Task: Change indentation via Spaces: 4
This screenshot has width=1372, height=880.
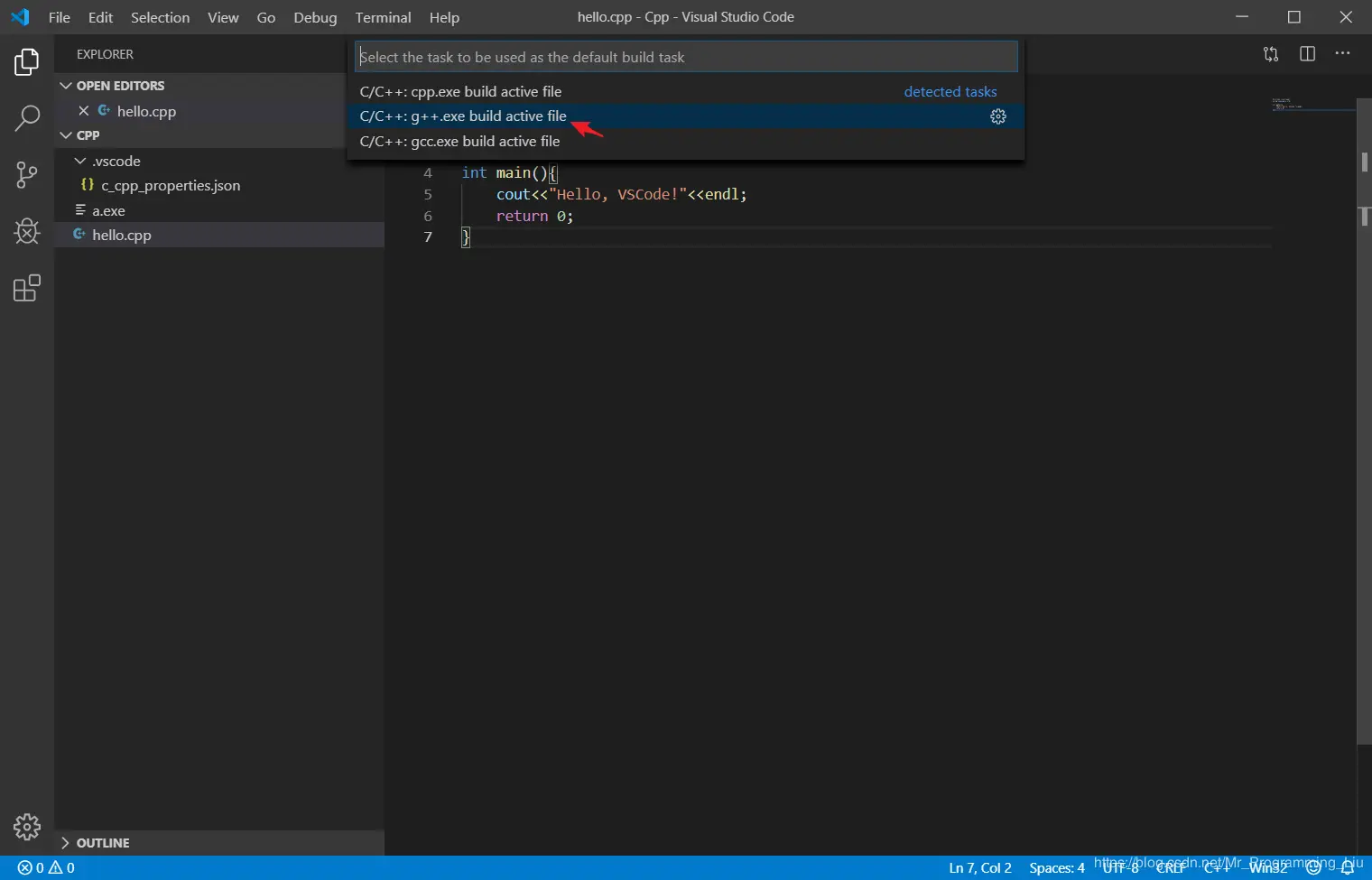Action: click(x=1057, y=867)
